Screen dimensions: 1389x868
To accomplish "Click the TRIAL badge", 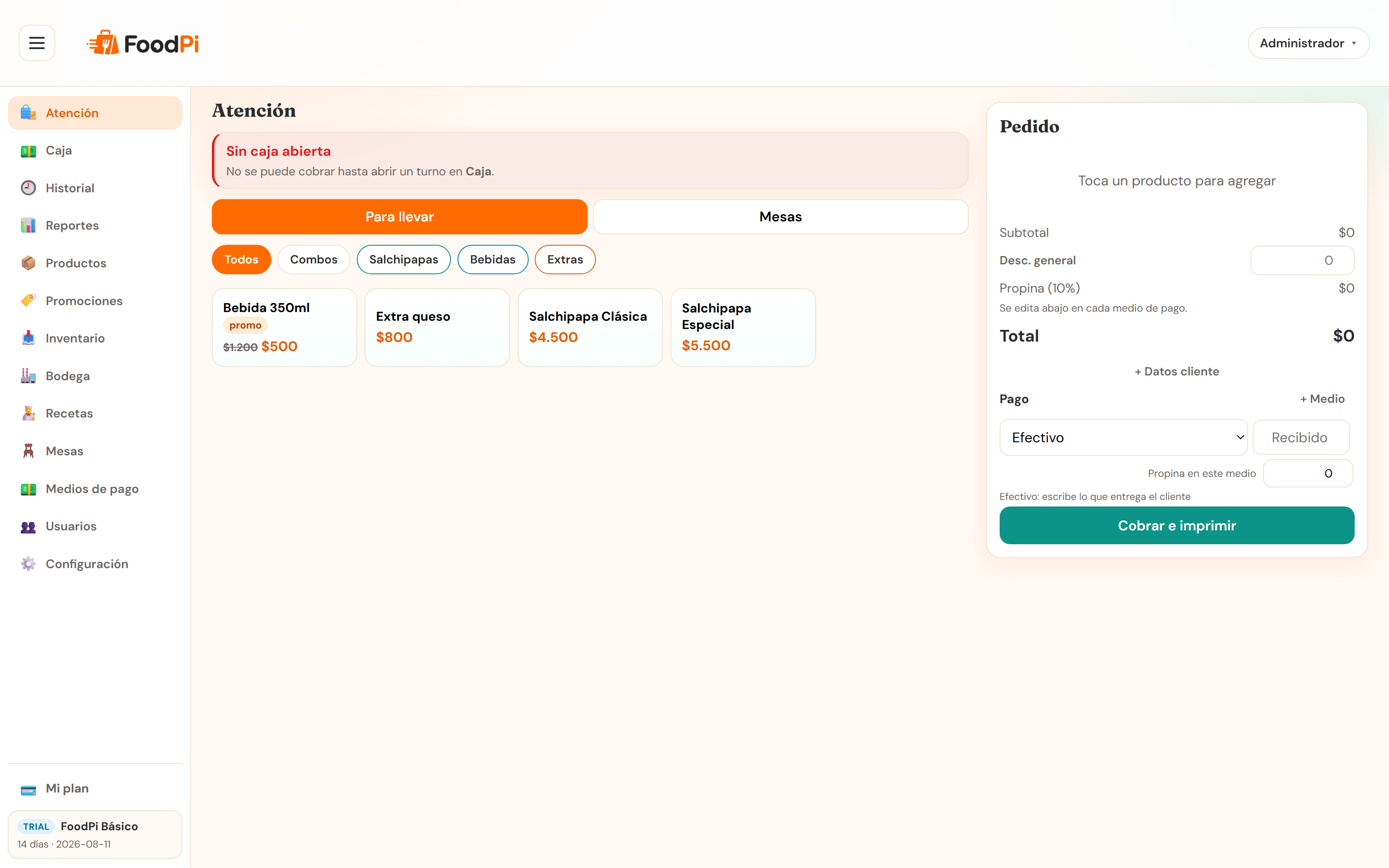I will click(36, 826).
